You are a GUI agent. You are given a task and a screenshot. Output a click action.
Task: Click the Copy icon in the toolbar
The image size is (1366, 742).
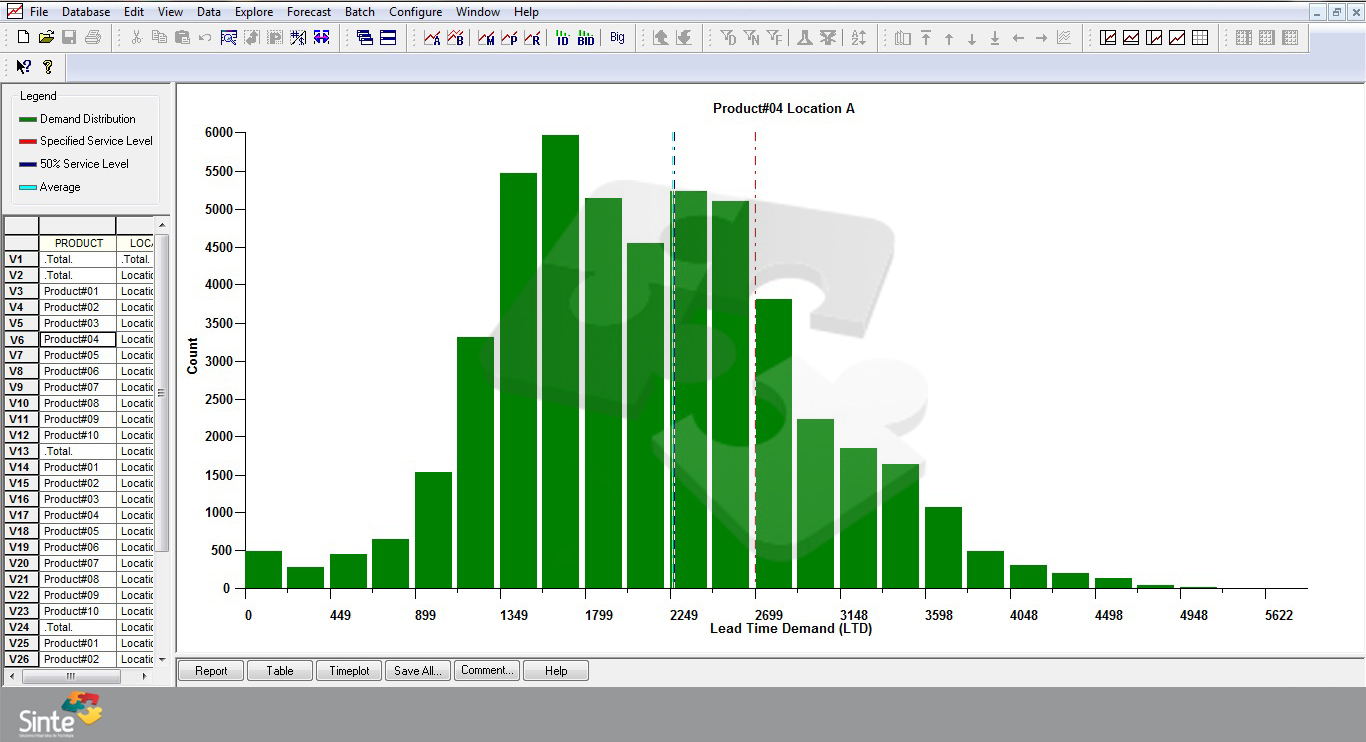pyautogui.click(x=159, y=38)
